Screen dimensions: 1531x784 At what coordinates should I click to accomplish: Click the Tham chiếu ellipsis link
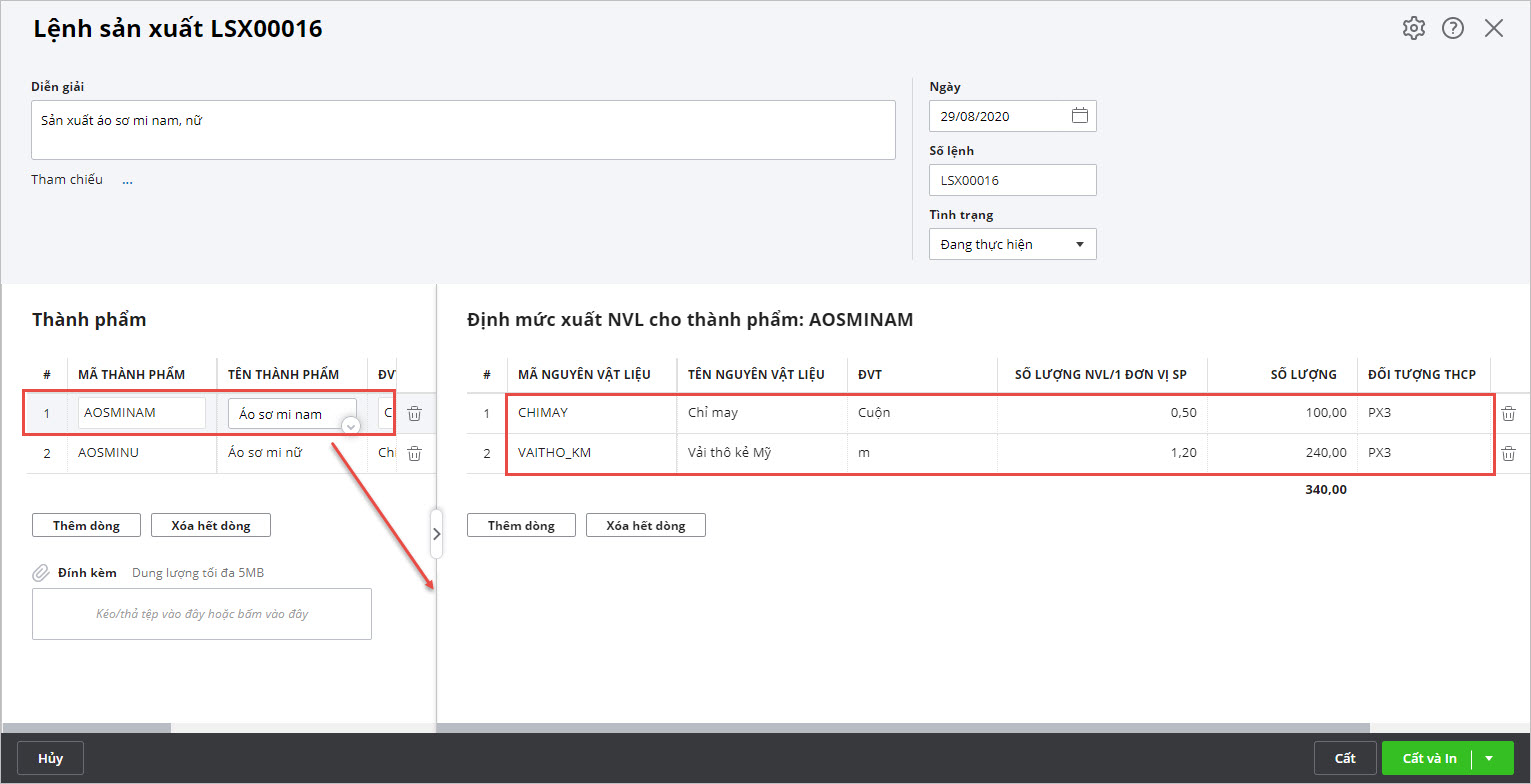click(127, 180)
